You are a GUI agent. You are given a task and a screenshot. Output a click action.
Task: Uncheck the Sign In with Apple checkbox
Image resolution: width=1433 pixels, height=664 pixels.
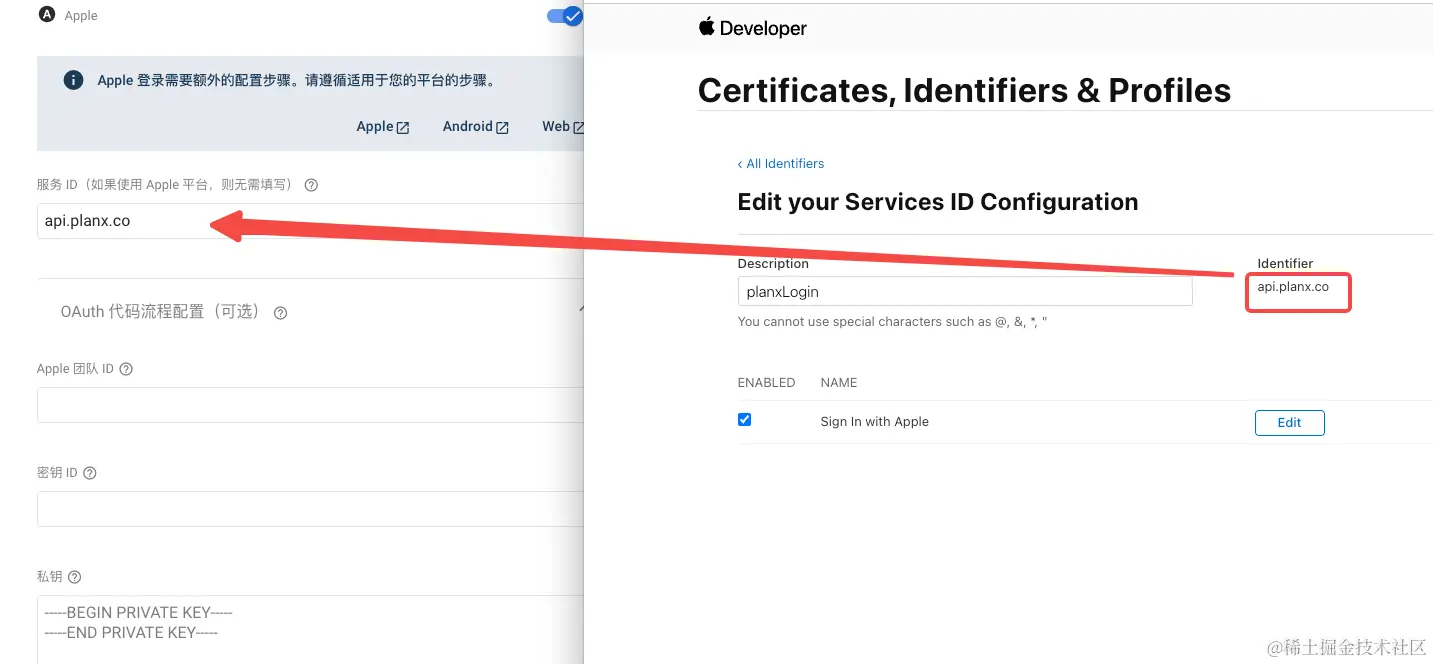click(x=744, y=420)
